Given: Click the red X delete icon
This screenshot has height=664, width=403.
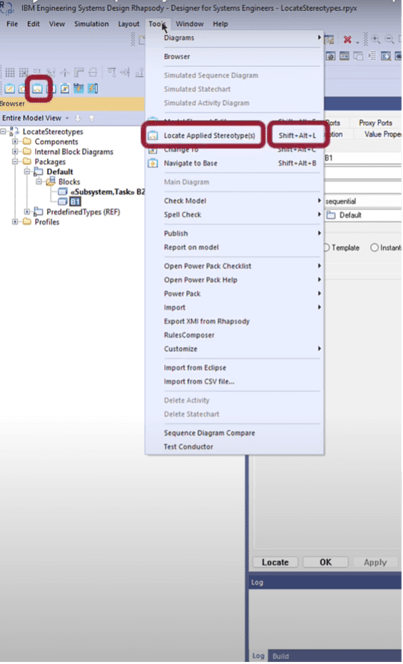Looking at the screenshot, I should tap(348, 40).
